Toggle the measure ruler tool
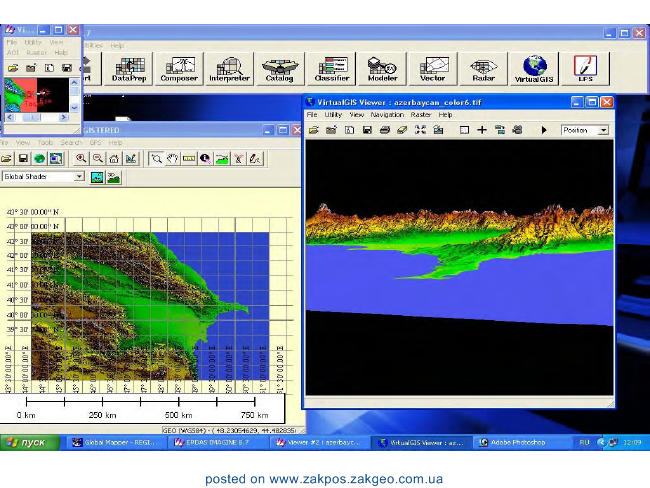The height and width of the screenshot is (488, 650). point(189,158)
